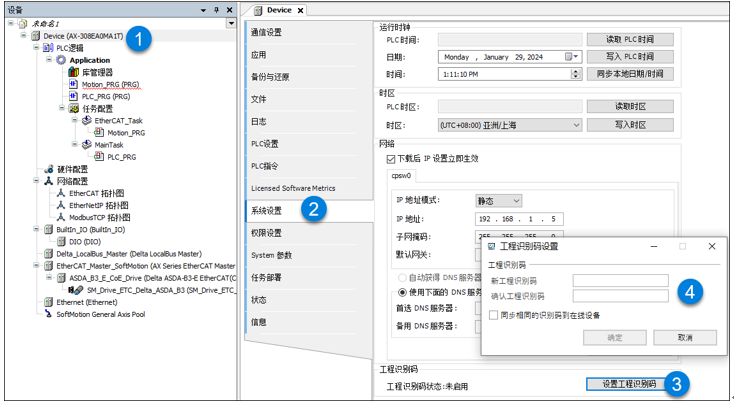Screen dimensions: 734x402
Task: Select the DIO (DIO) device icon
Action: coord(61,241)
